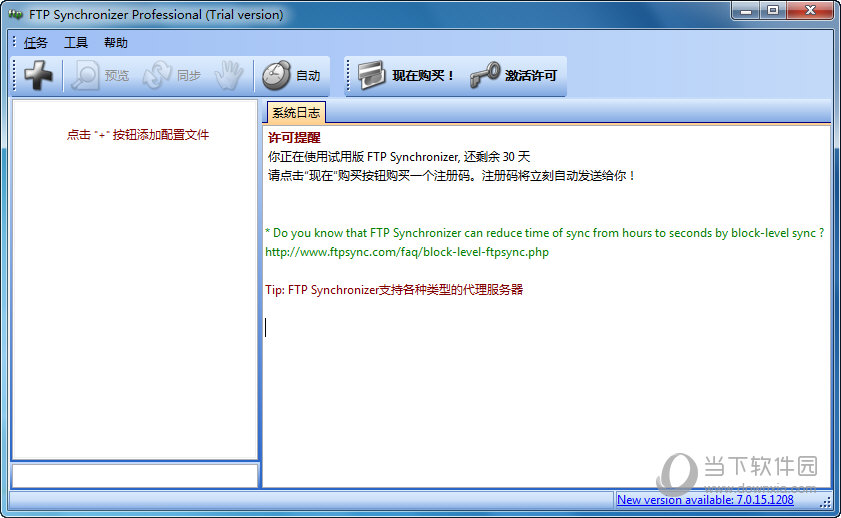Click the trial days remaining line

[399, 157]
